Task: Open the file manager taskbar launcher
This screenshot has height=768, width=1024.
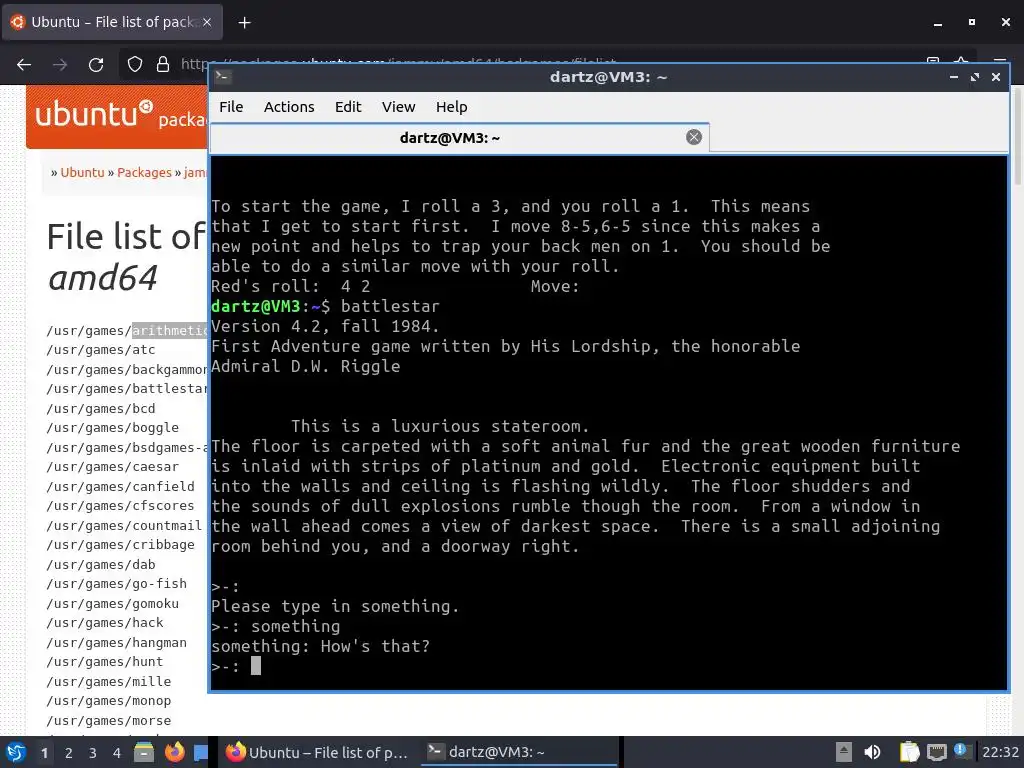Action: point(144,752)
